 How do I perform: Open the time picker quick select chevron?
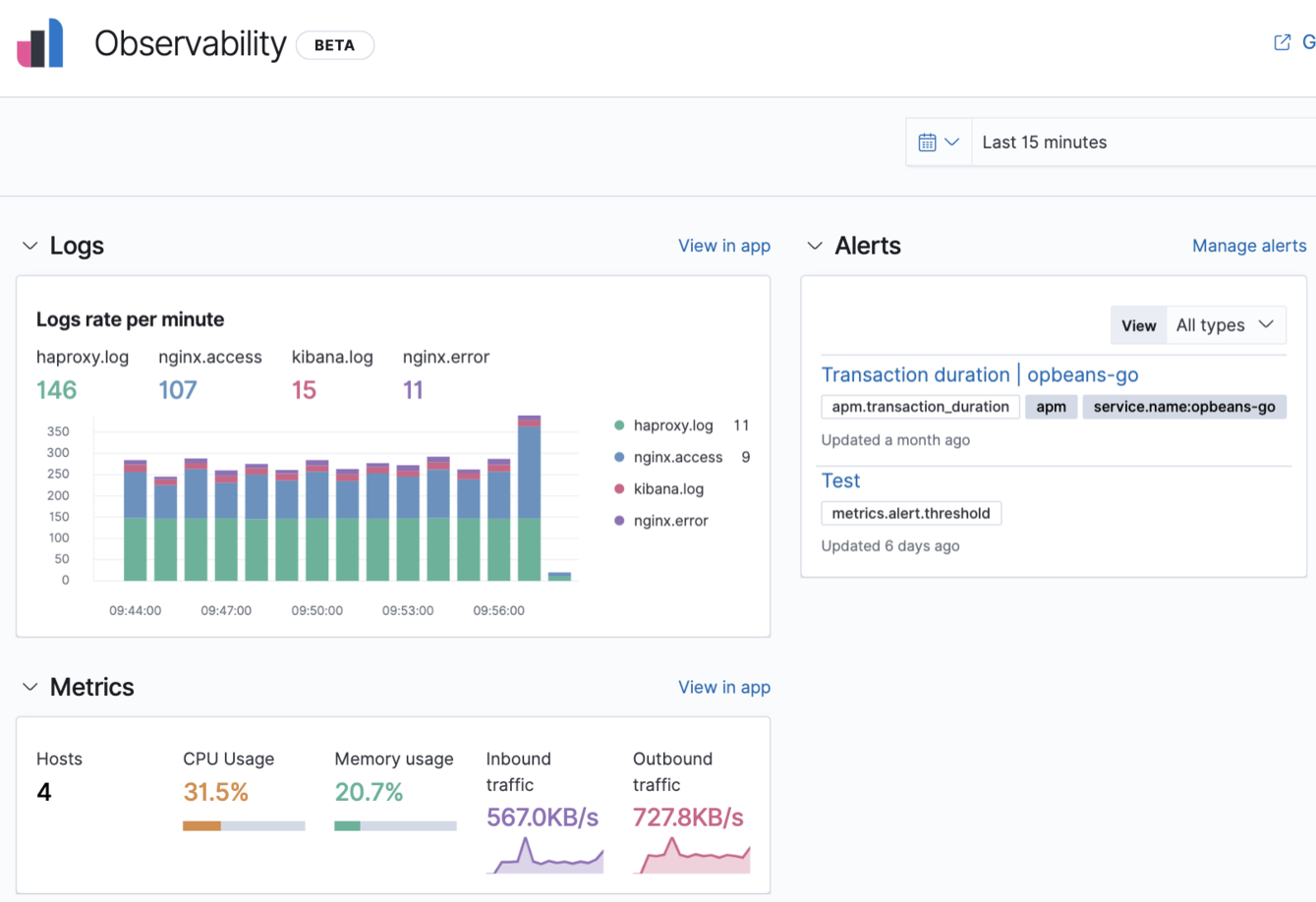point(950,141)
